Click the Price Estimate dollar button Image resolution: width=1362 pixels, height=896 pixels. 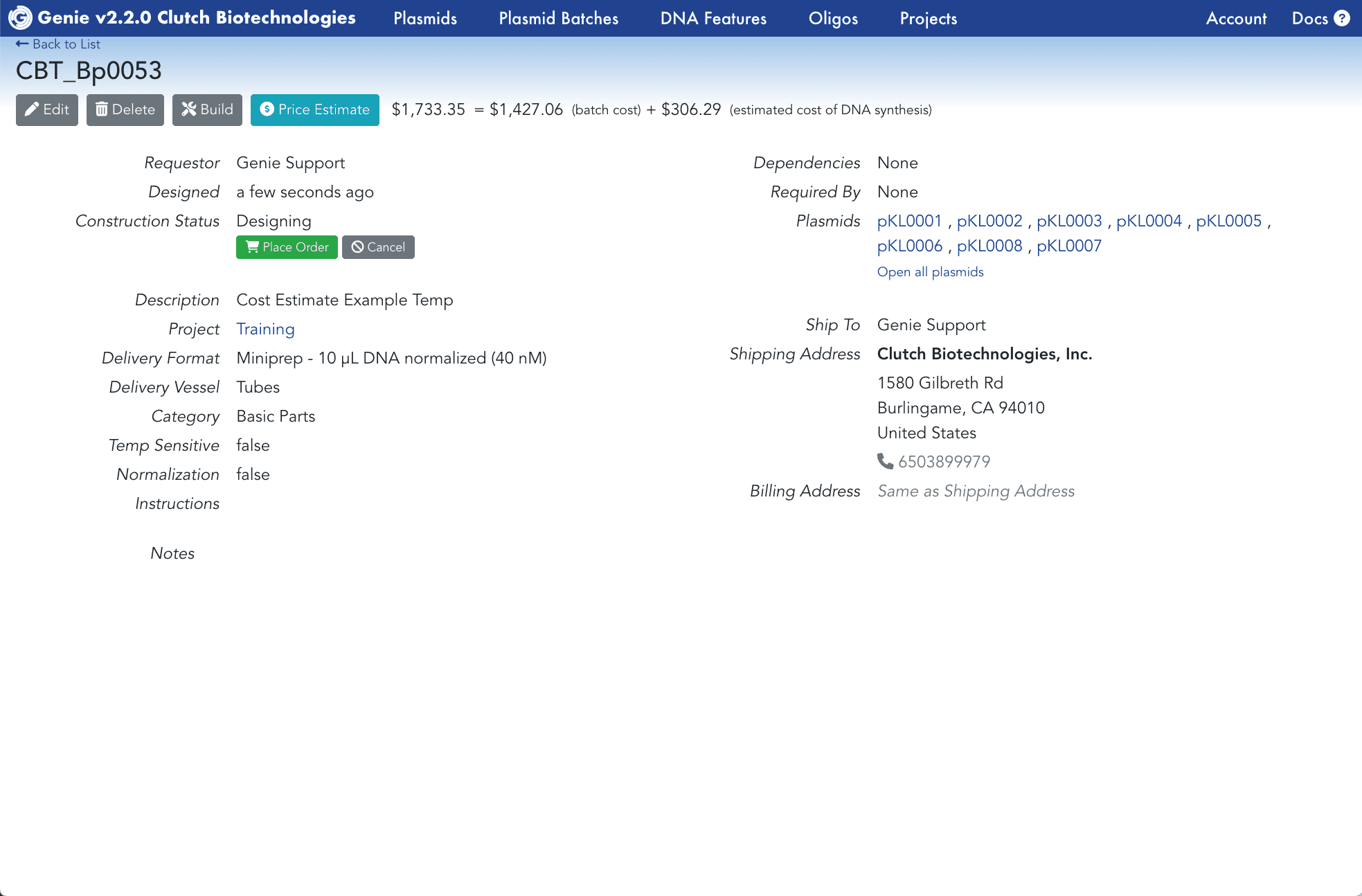tap(314, 109)
